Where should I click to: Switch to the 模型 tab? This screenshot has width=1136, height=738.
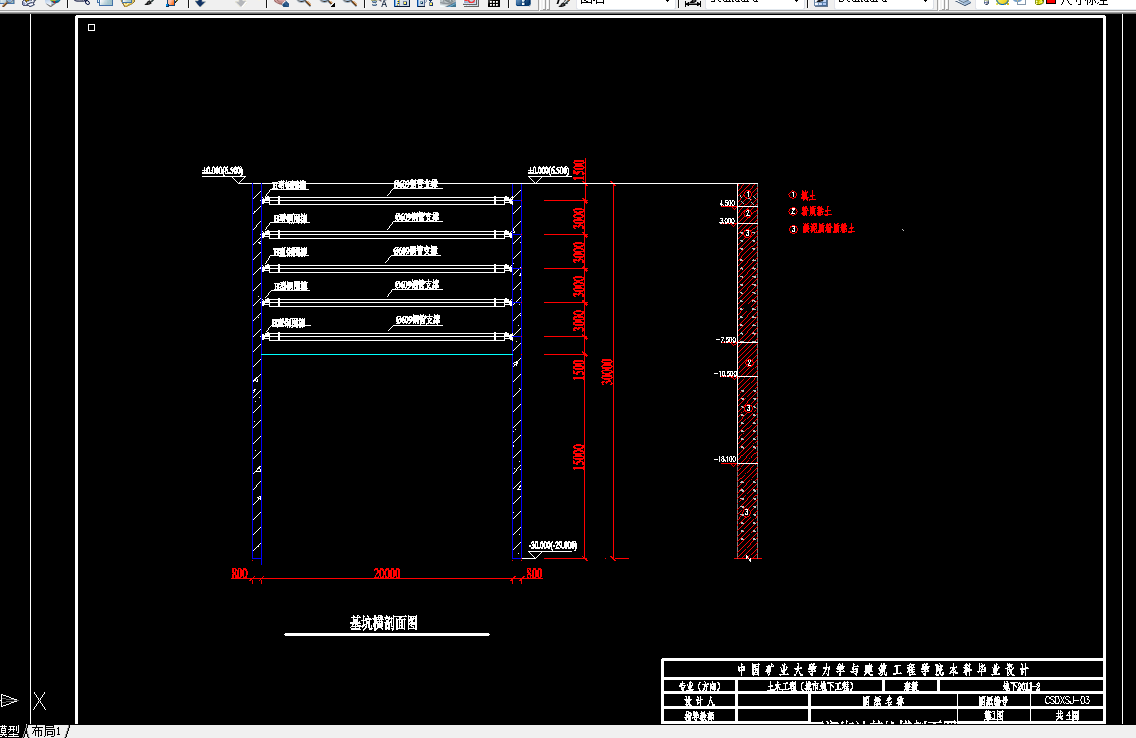point(11,731)
